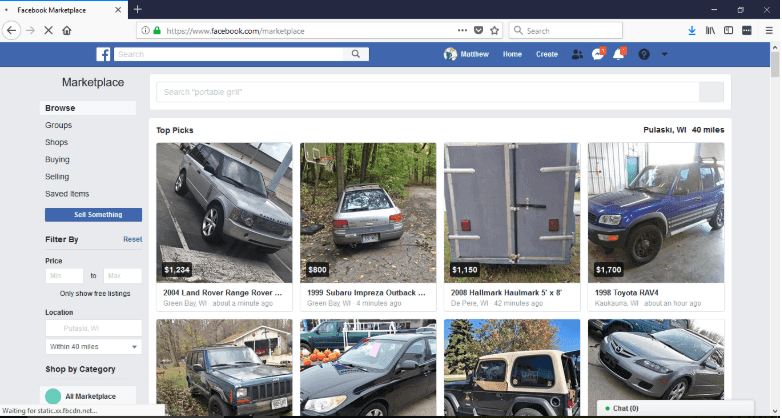Open the Firefox Downloads arrow
782x418 pixels.
[x=692, y=30]
